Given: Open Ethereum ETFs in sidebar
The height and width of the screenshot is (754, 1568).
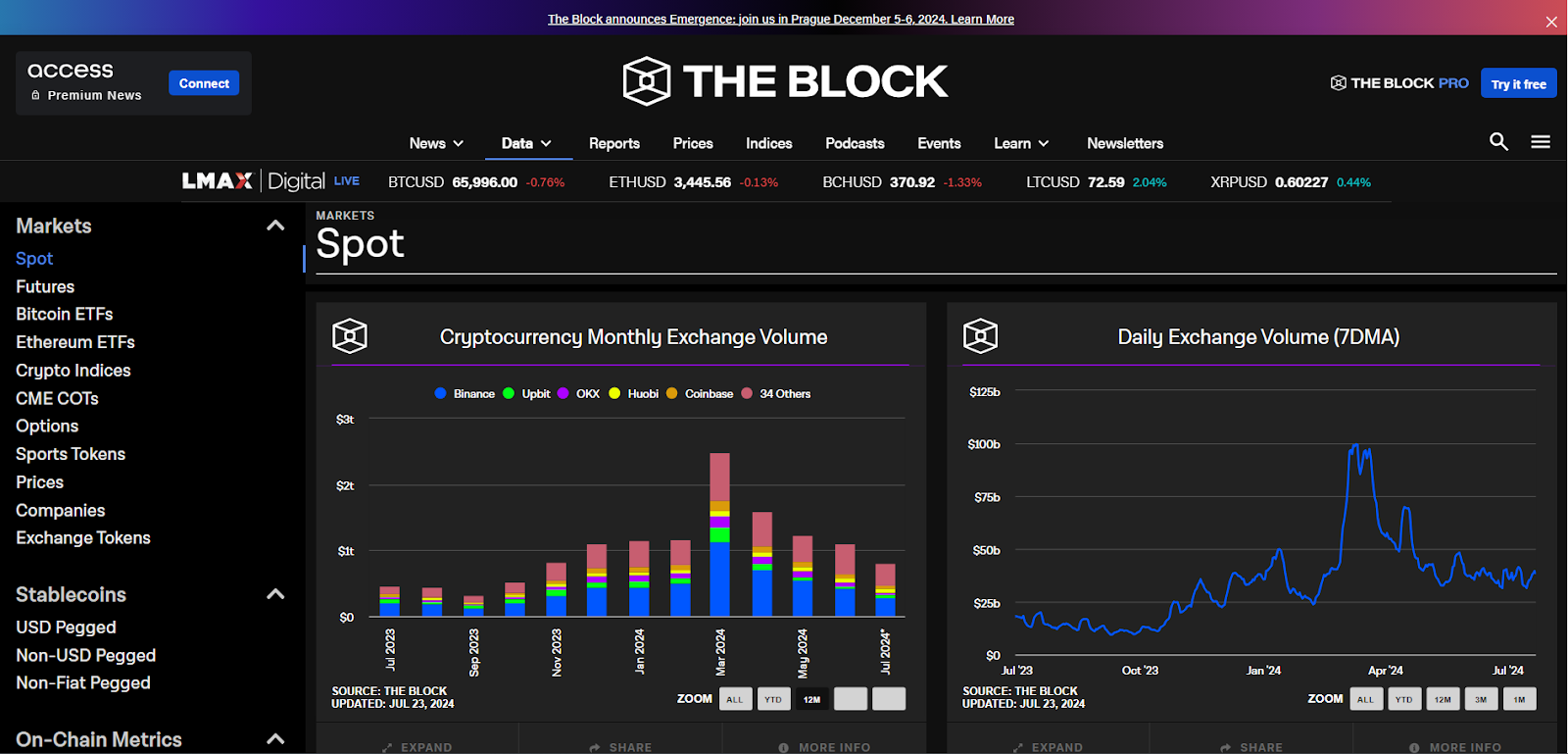Looking at the screenshot, I should point(75,342).
